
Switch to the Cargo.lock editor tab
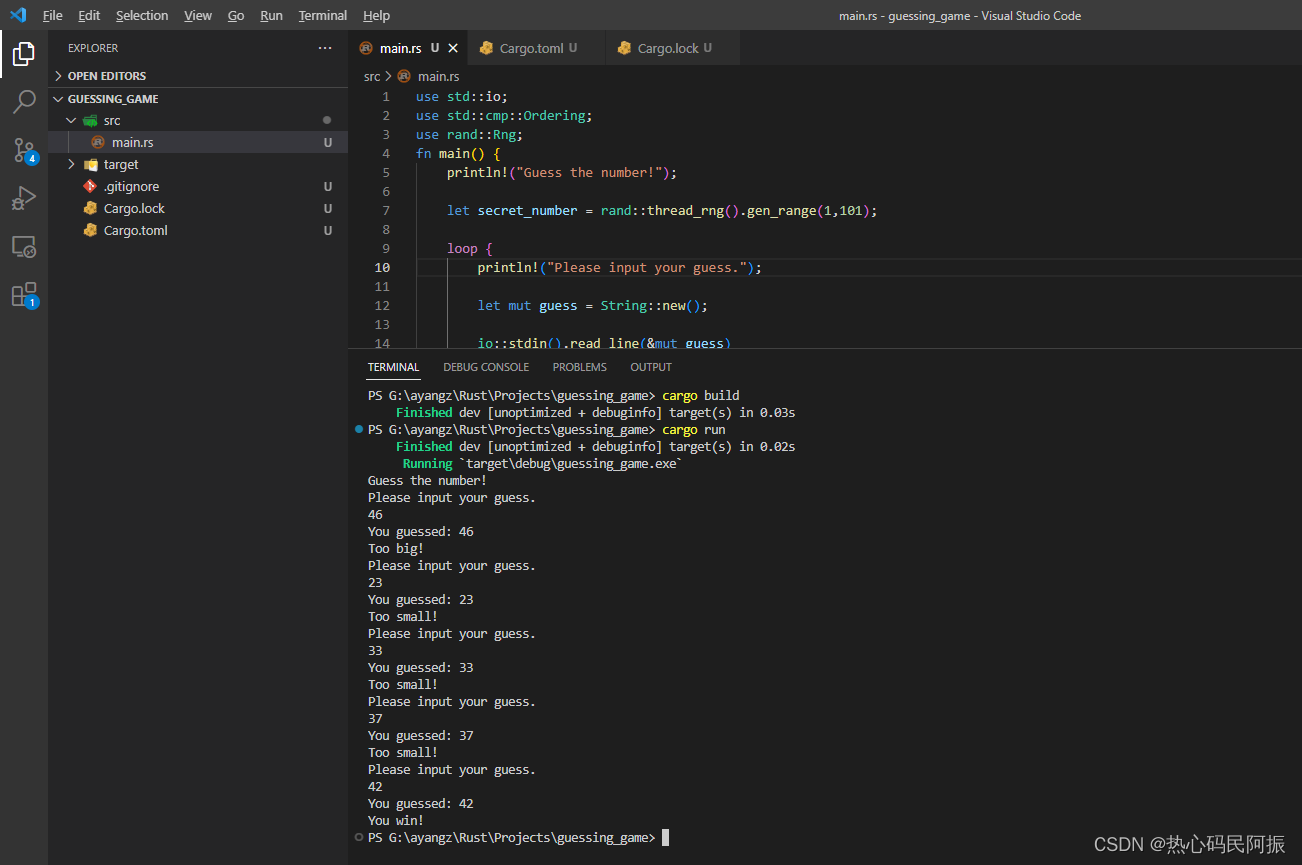click(673, 48)
